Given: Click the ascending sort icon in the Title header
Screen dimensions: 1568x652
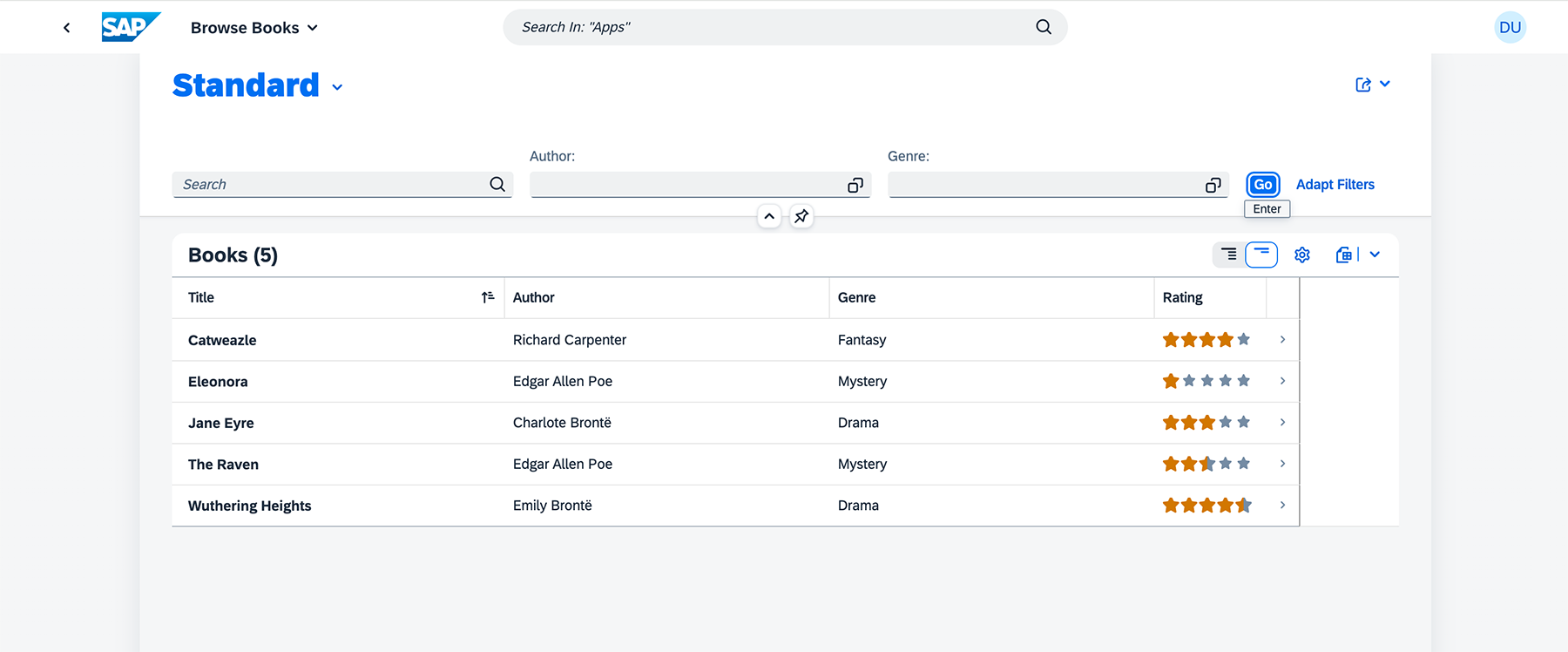Looking at the screenshot, I should 488,297.
